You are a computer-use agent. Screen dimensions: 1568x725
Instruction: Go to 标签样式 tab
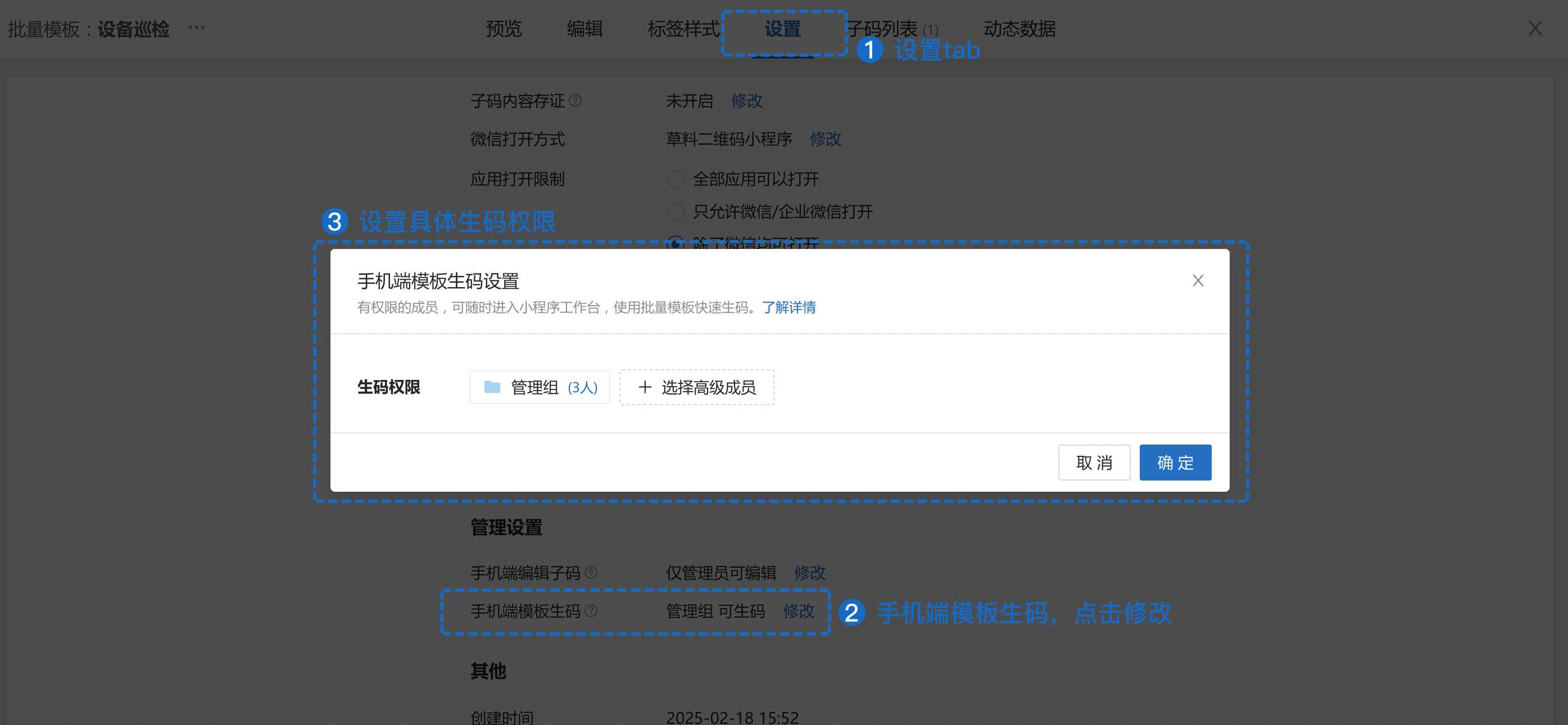pos(683,29)
